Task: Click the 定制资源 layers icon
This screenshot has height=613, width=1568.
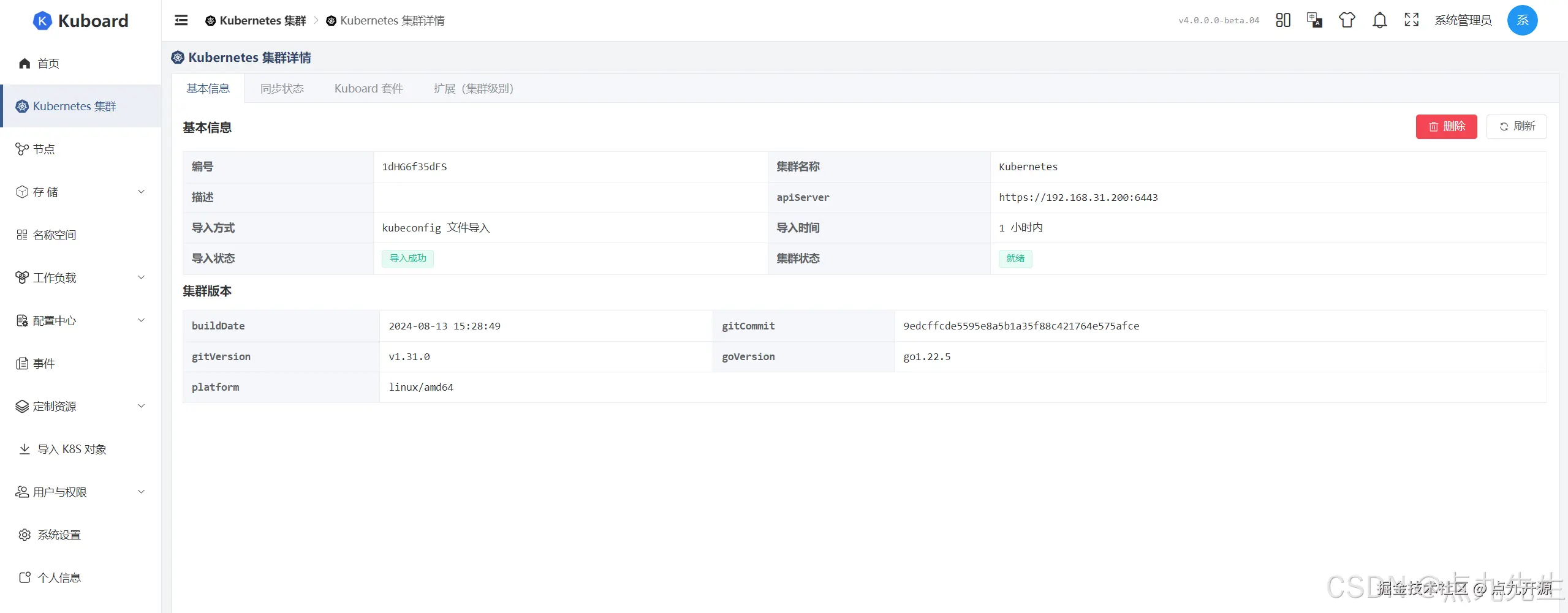Action: tap(22, 406)
